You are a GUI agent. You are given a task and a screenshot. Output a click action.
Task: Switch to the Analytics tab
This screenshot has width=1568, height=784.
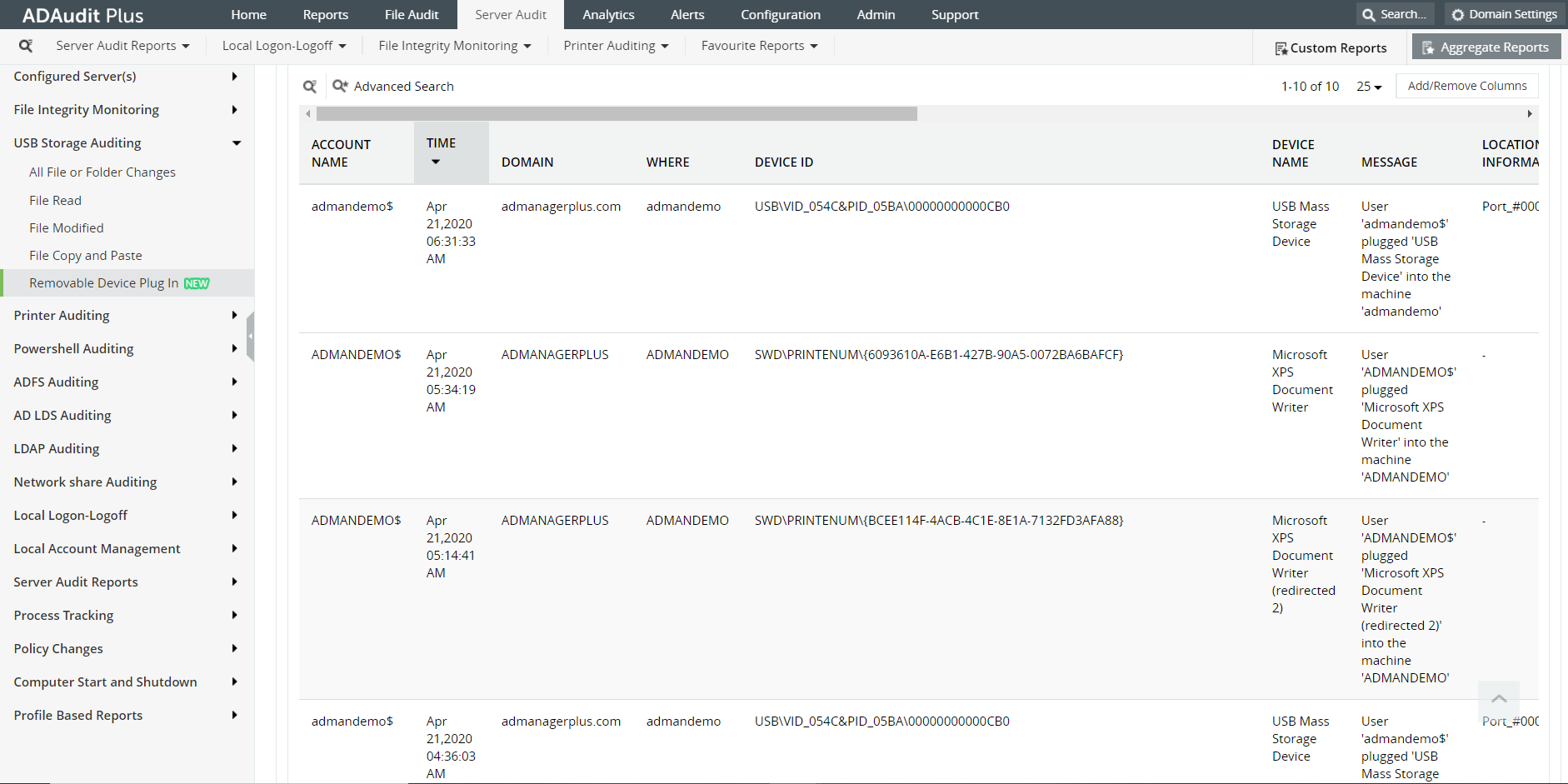608,14
